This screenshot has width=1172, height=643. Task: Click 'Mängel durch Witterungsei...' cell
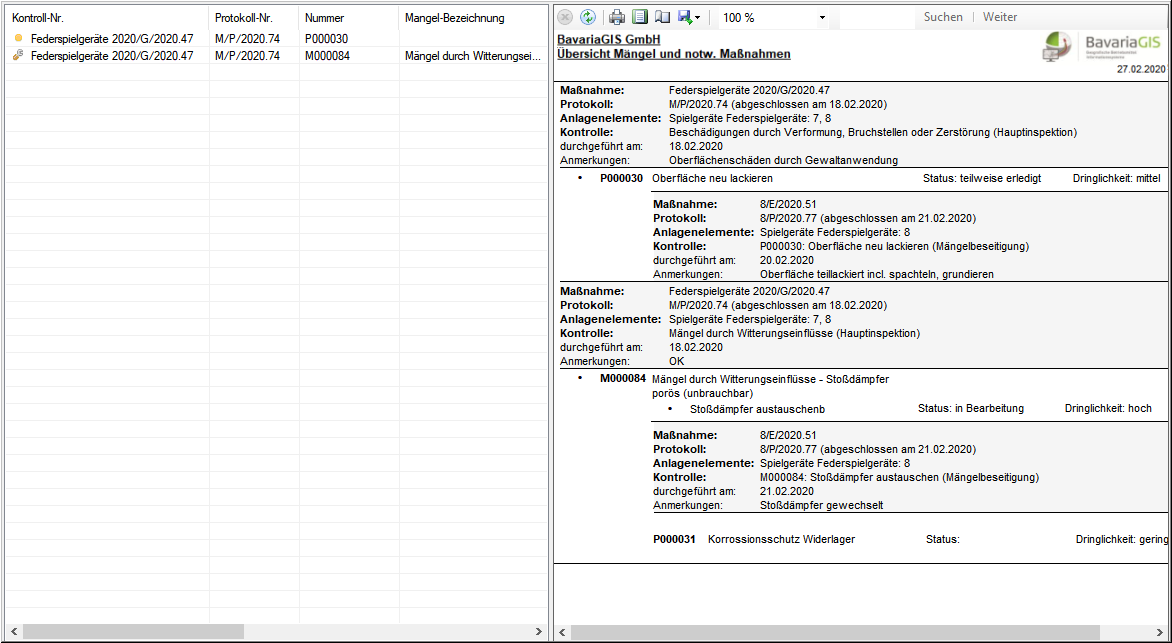473,55
